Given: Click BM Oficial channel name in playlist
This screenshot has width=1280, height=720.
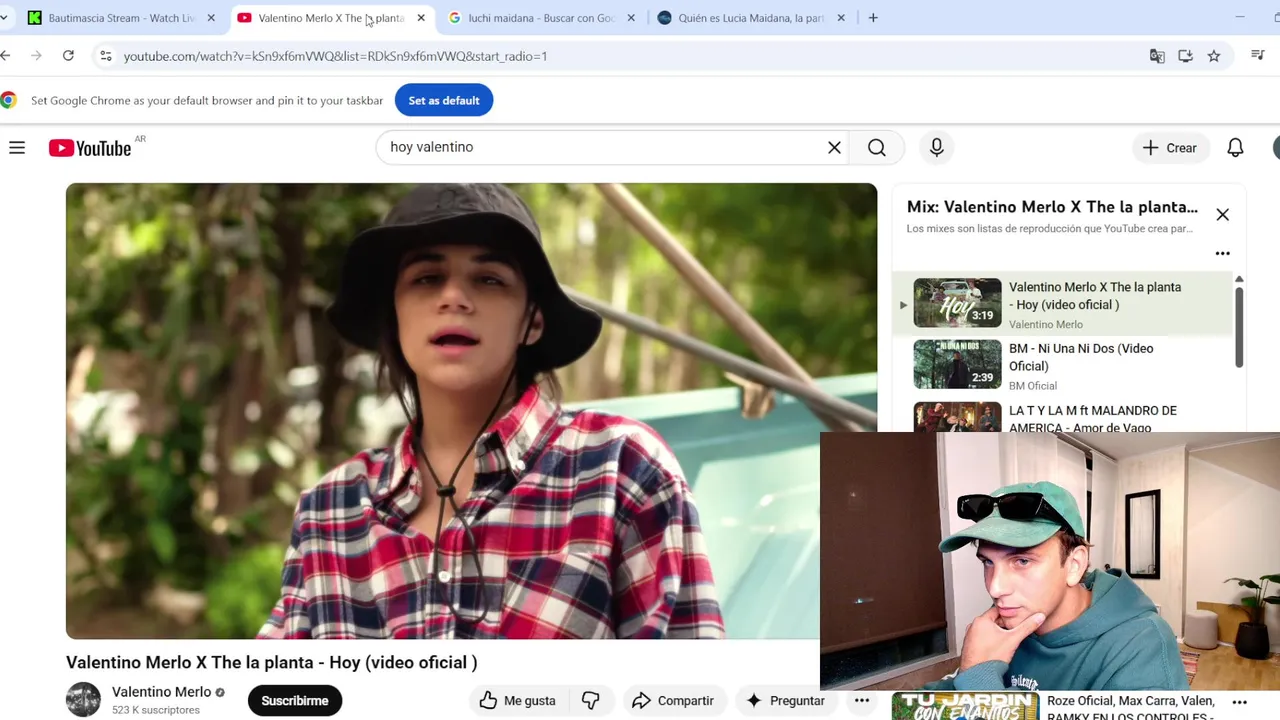Looking at the screenshot, I should point(1033,386).
